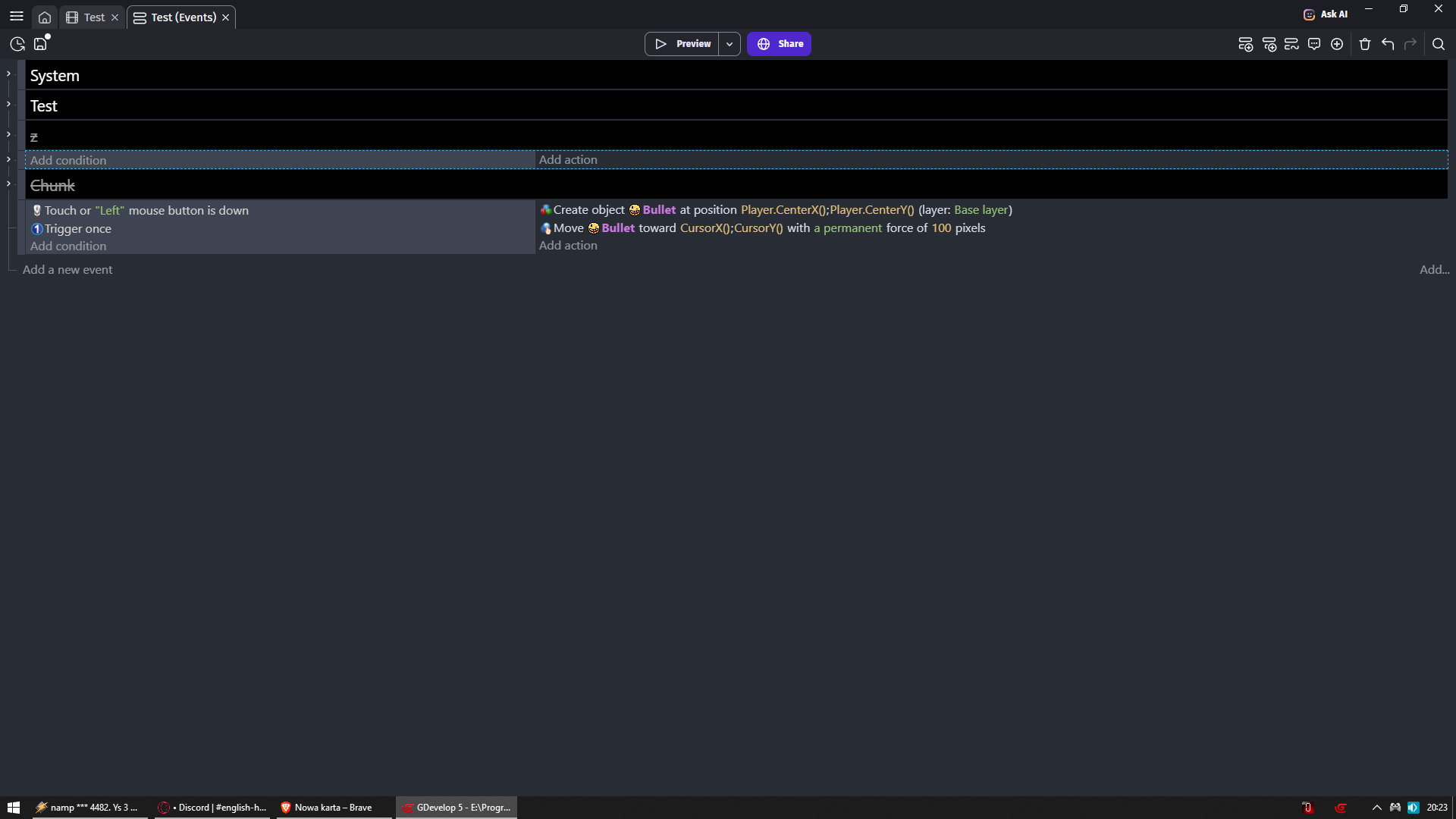Click the Trigger once condition
Image resolution: width=1456 pixels, height=819 pixels.
click(x=77, y=228)
